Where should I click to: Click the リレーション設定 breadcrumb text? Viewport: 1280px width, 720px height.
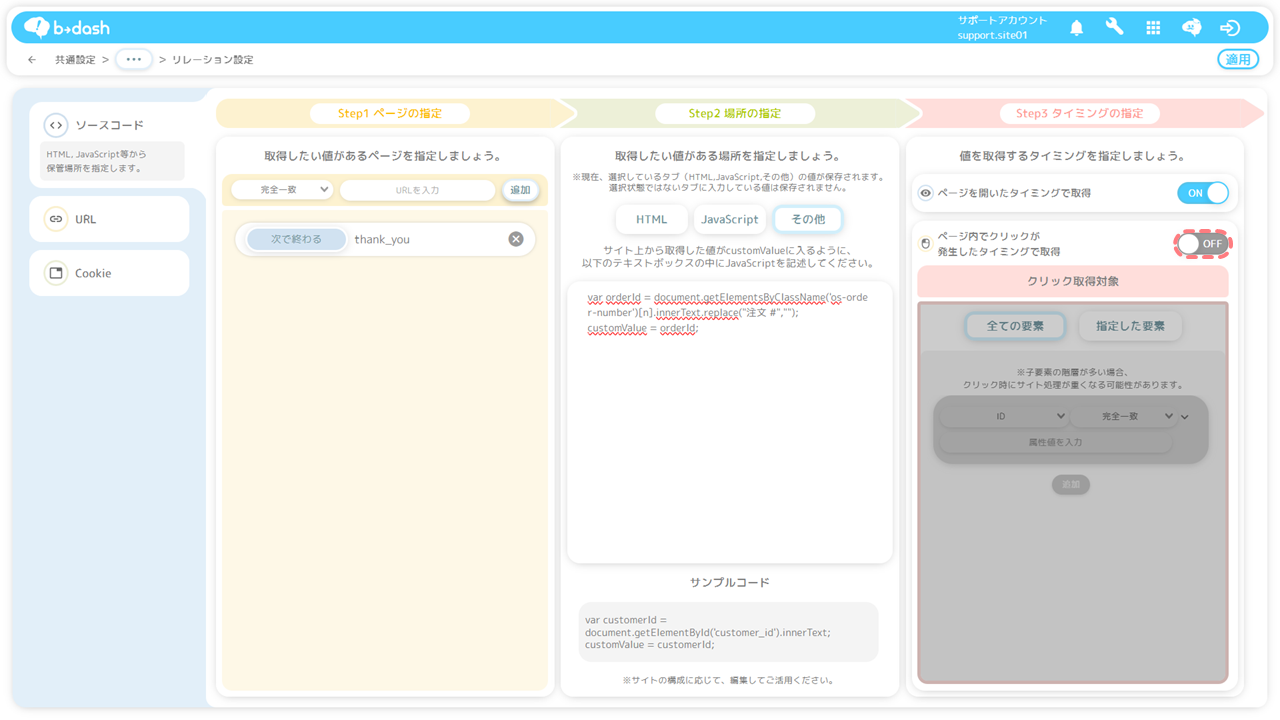213,60
